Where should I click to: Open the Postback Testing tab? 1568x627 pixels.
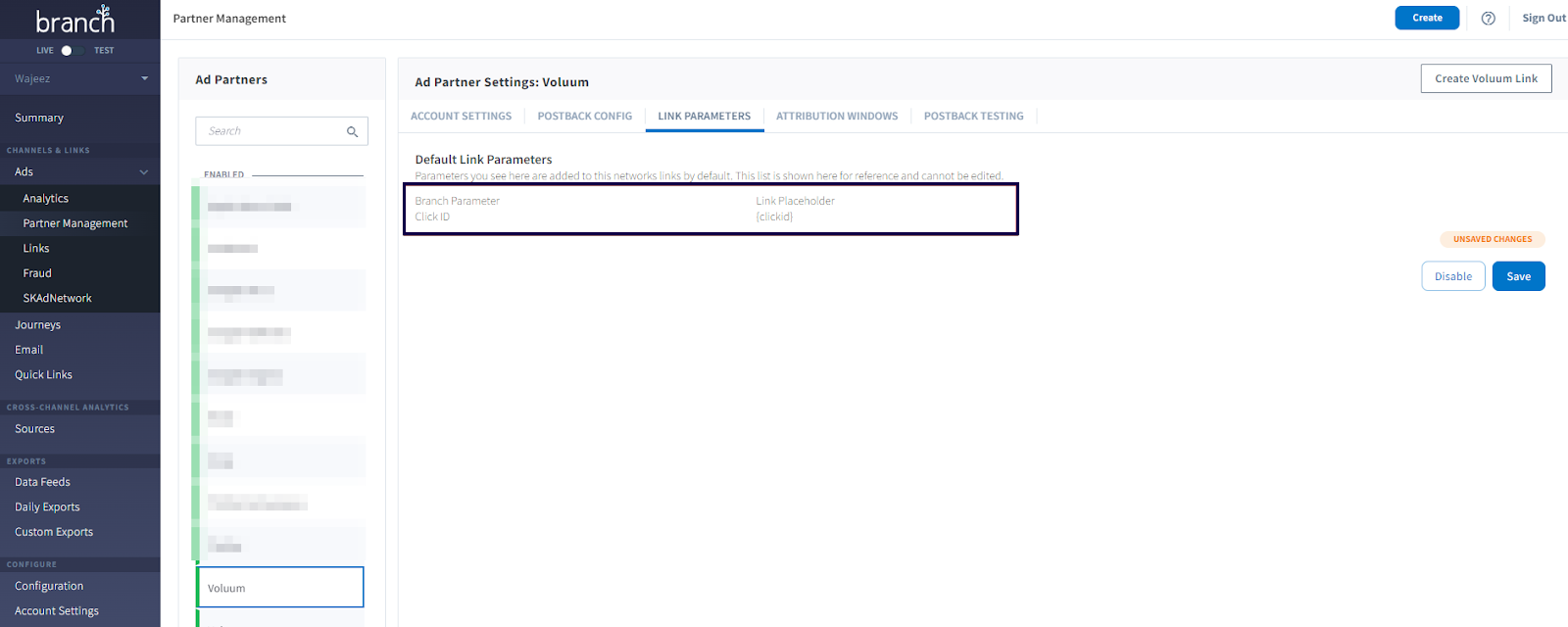[x=973, y=117]
